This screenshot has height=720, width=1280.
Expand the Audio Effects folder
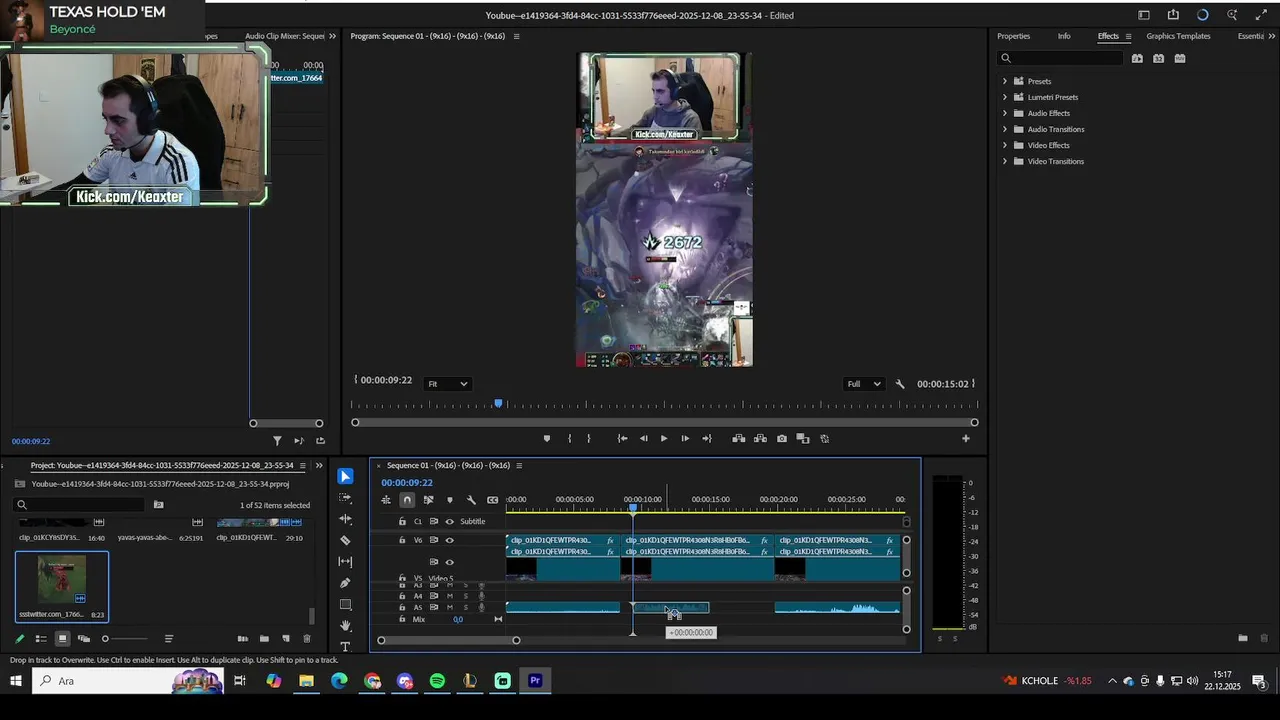coord(1005,113)
